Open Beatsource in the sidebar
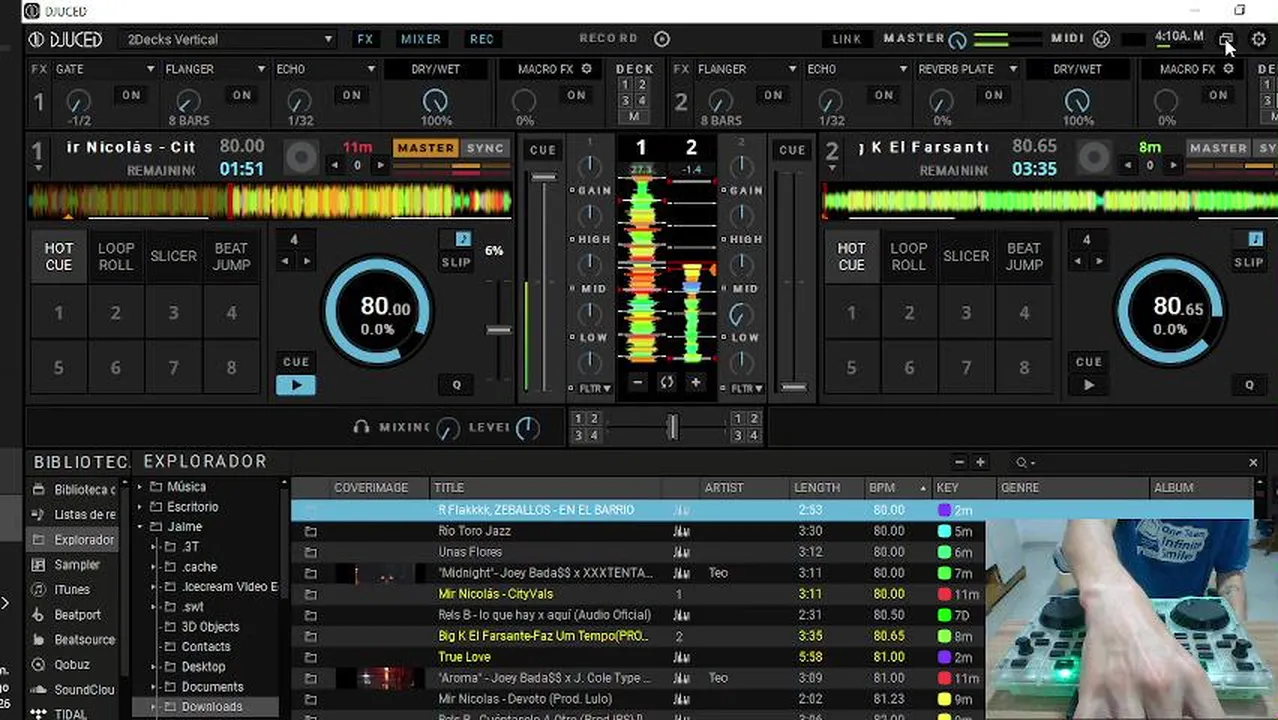1278x720 pixels. click(74, 639)
